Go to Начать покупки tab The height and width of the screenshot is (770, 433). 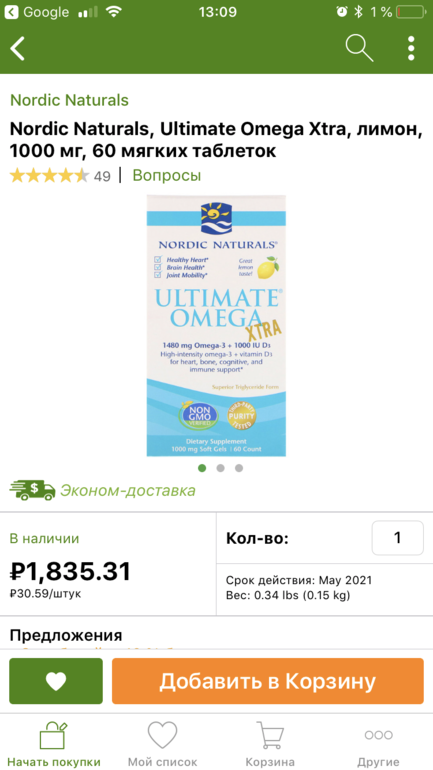54,744
